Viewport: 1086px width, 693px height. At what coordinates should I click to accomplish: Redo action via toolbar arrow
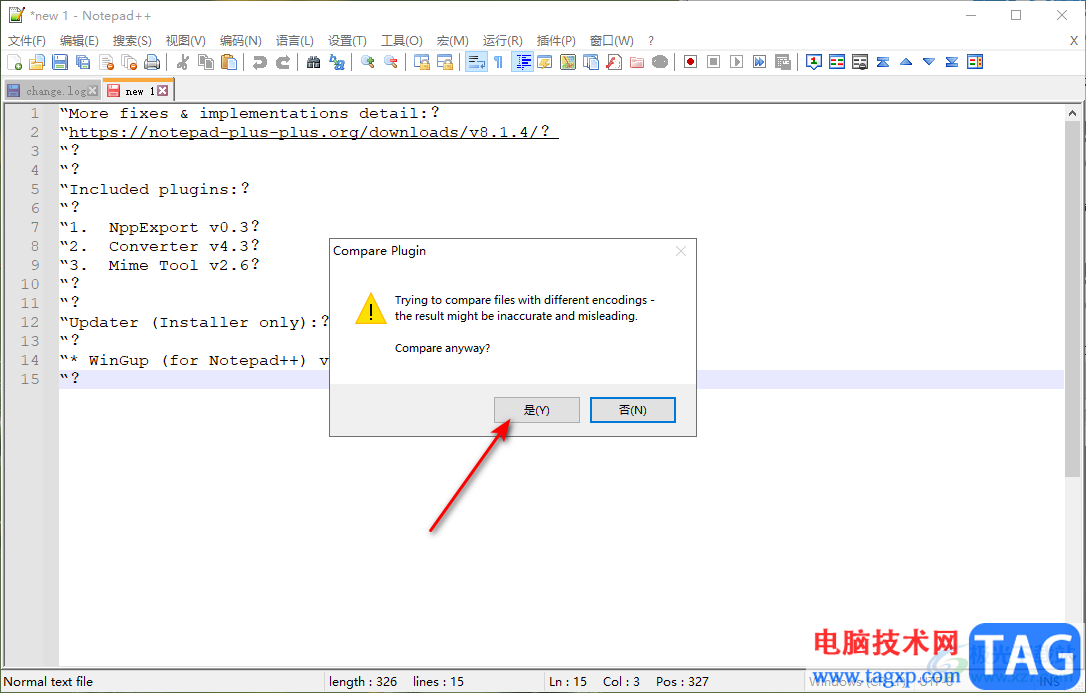tap(283, 62)
